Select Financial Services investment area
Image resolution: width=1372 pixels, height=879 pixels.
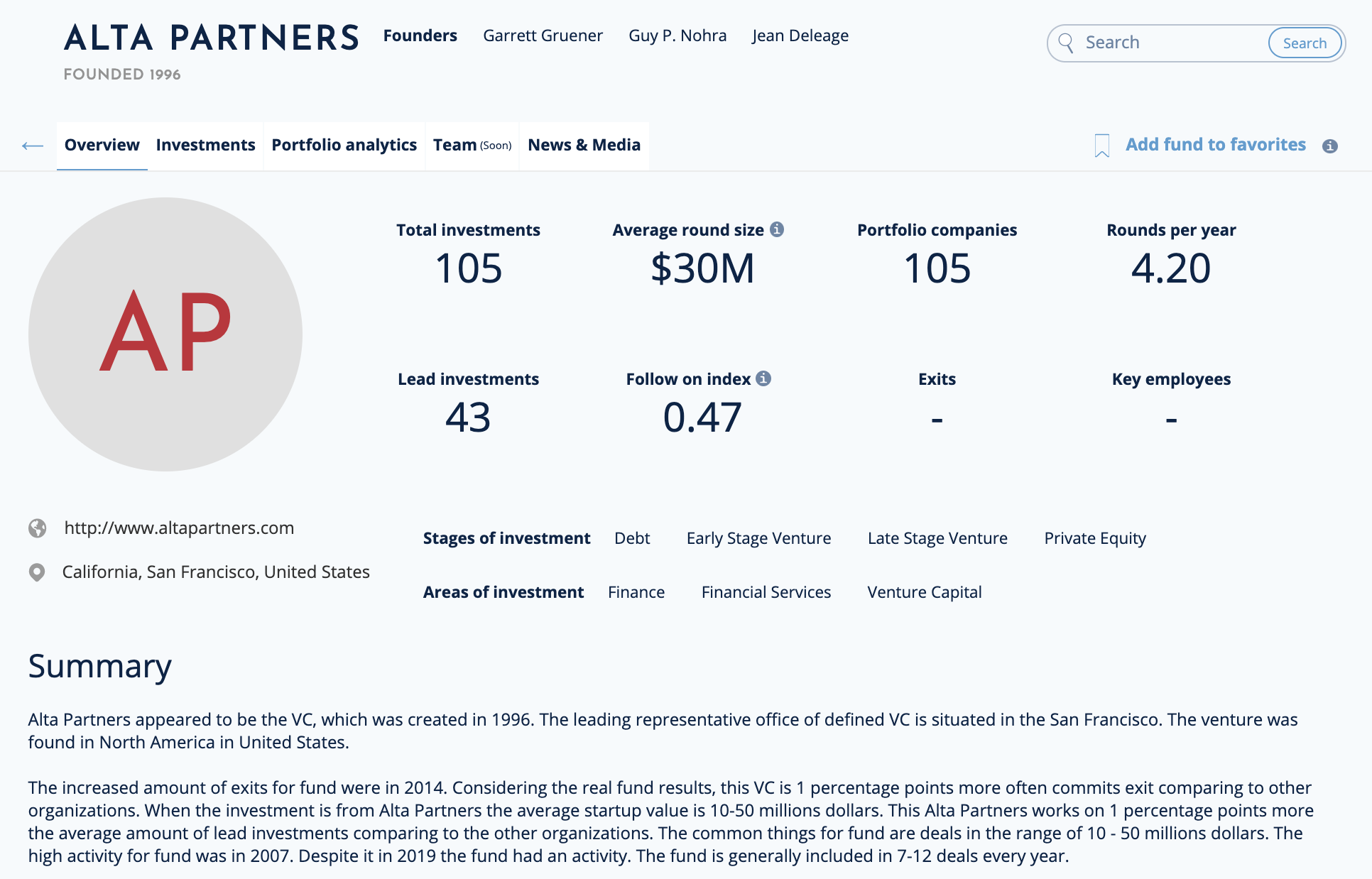pyautogui.click(x=766, y=592)
